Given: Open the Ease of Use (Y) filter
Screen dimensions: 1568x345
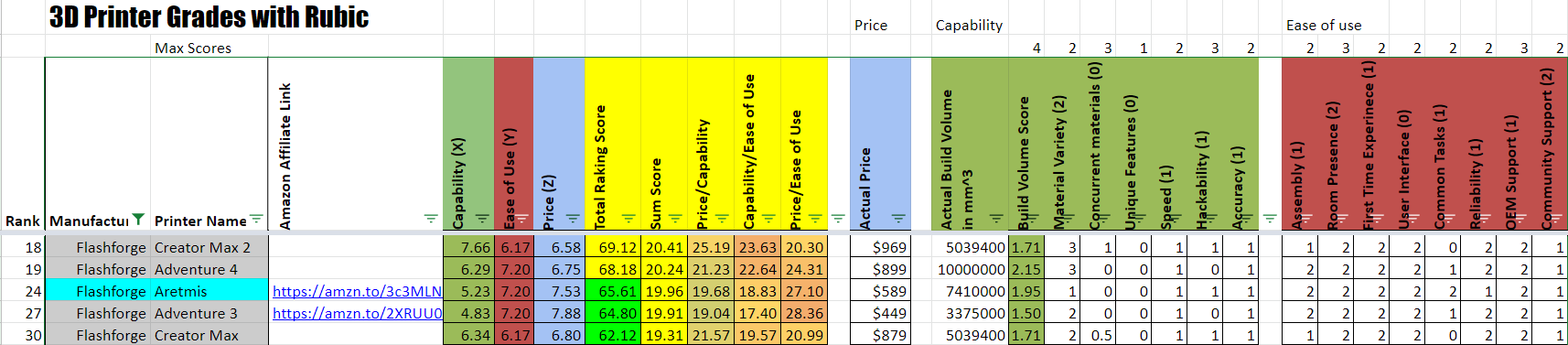Looking at the screenshot, I should coord(521,220).
